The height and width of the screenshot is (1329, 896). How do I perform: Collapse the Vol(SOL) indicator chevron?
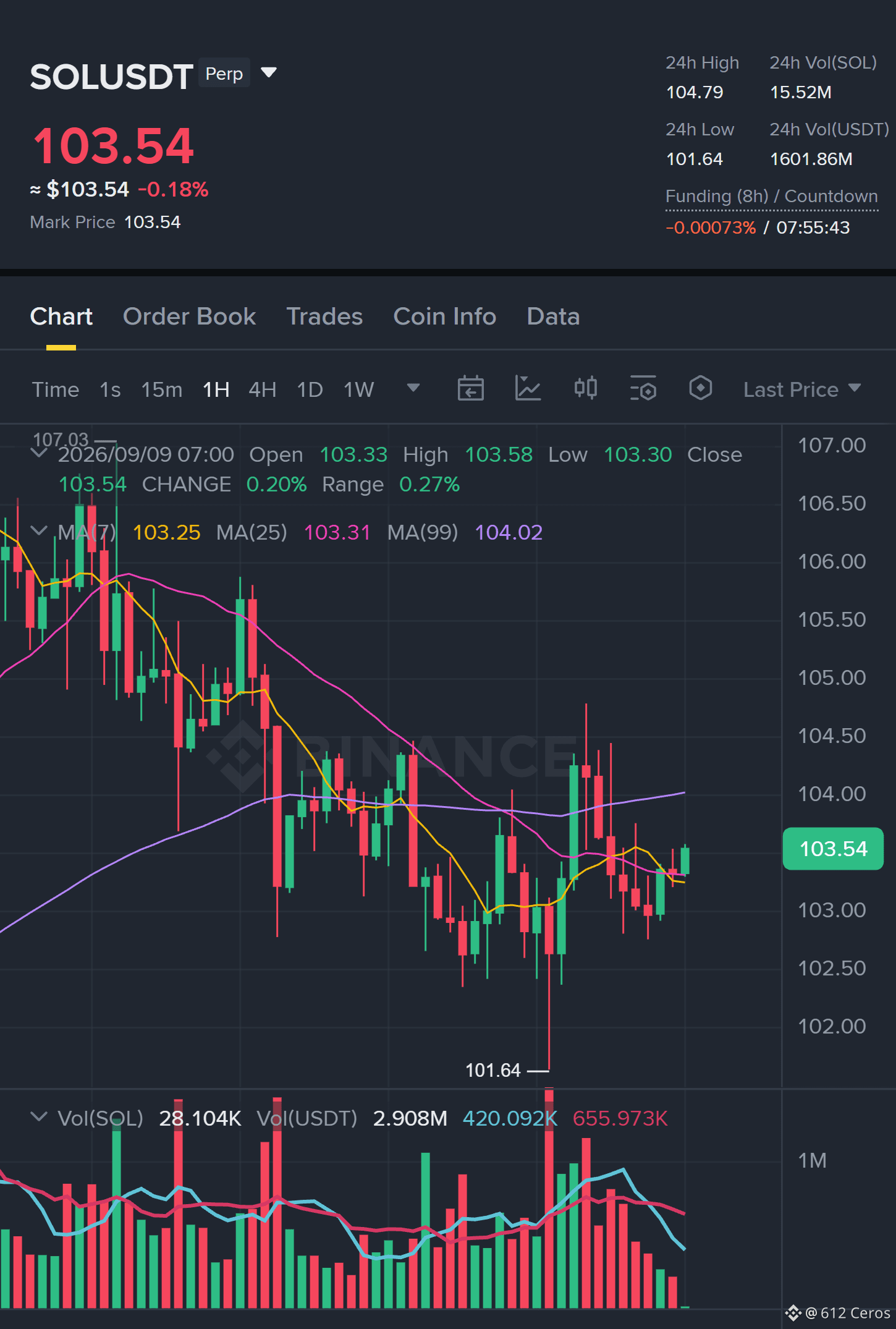(39, 1117)
